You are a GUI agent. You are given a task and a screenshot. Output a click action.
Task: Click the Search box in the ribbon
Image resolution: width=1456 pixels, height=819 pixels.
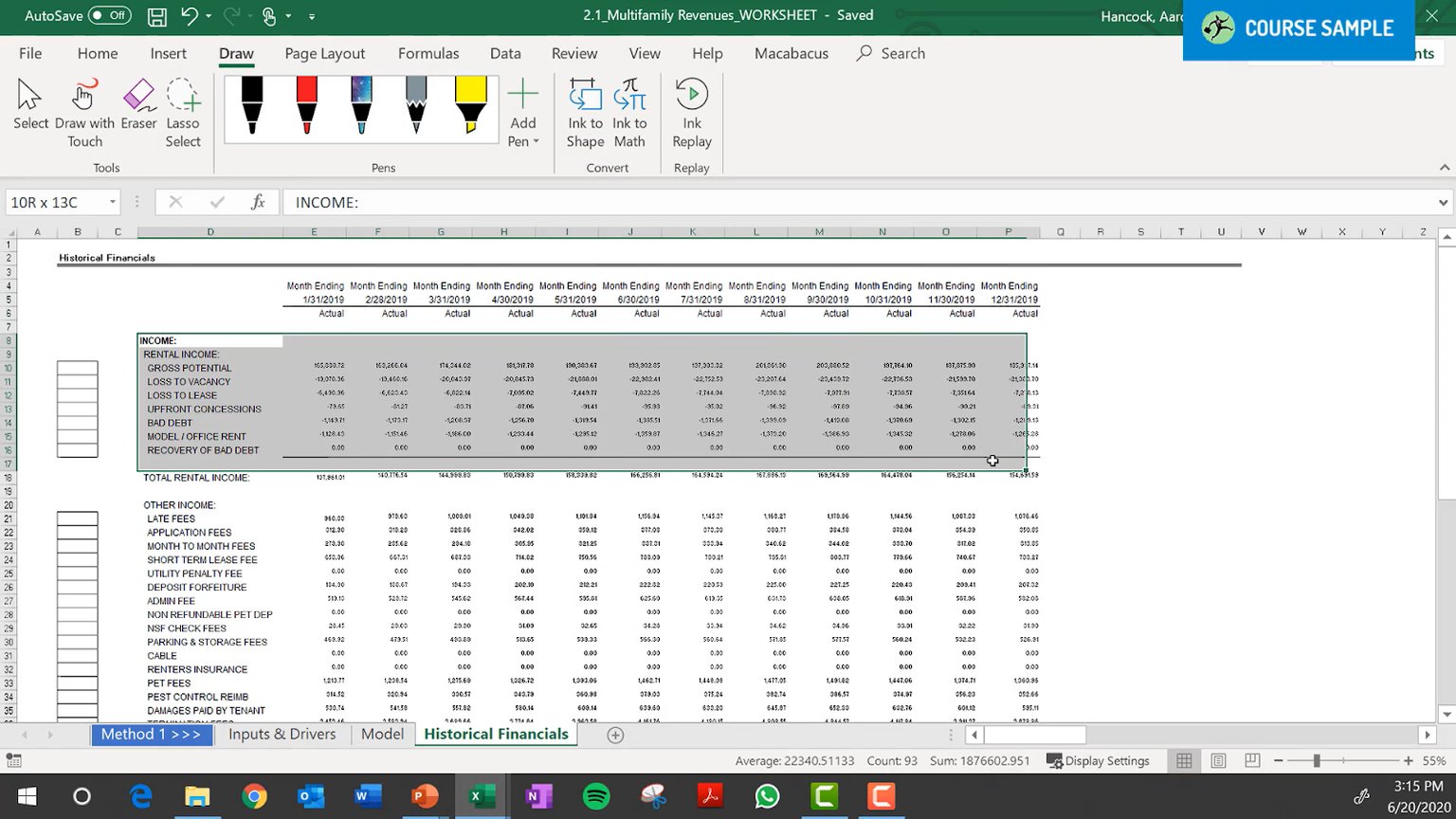tap(891, 53)
